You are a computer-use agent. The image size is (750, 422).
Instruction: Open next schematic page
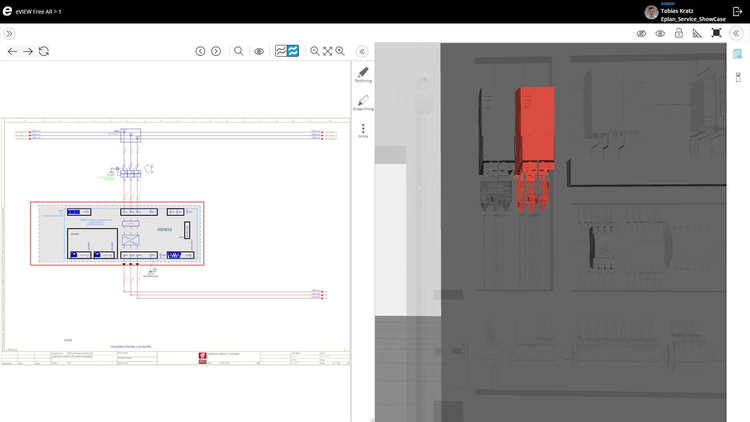click(216, 51)
